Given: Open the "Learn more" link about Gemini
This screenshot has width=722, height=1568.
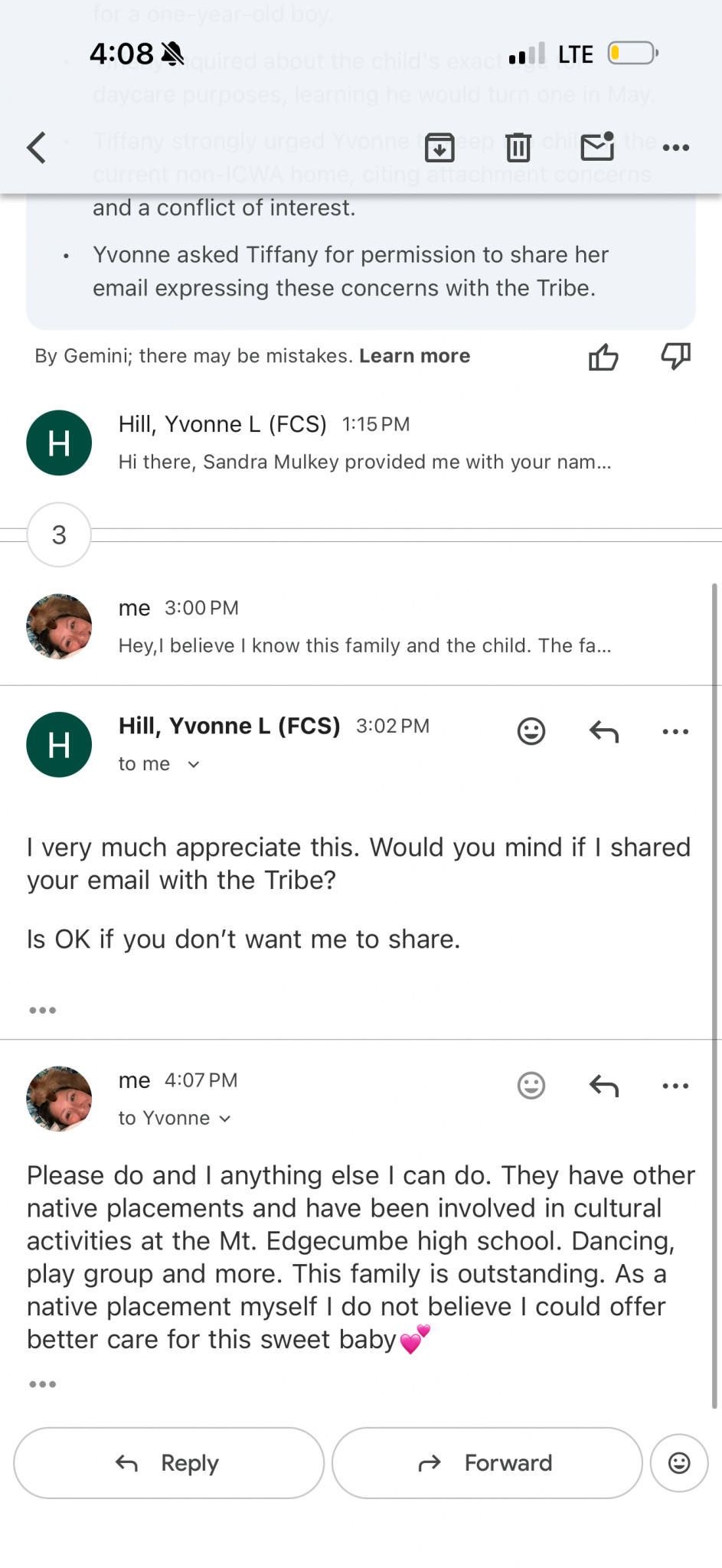Looking at the screenshot, I should tap(414, 356).
